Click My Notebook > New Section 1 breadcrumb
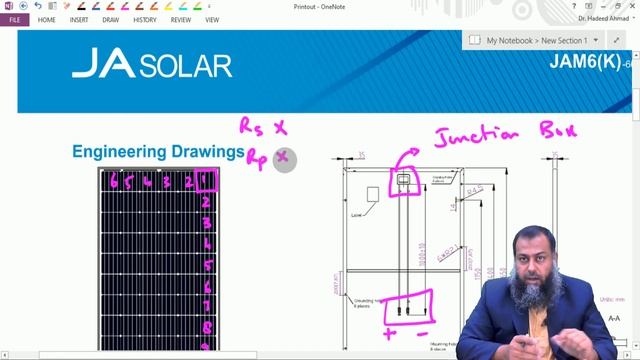The image size is (640, 360). [x=537, y=40]
